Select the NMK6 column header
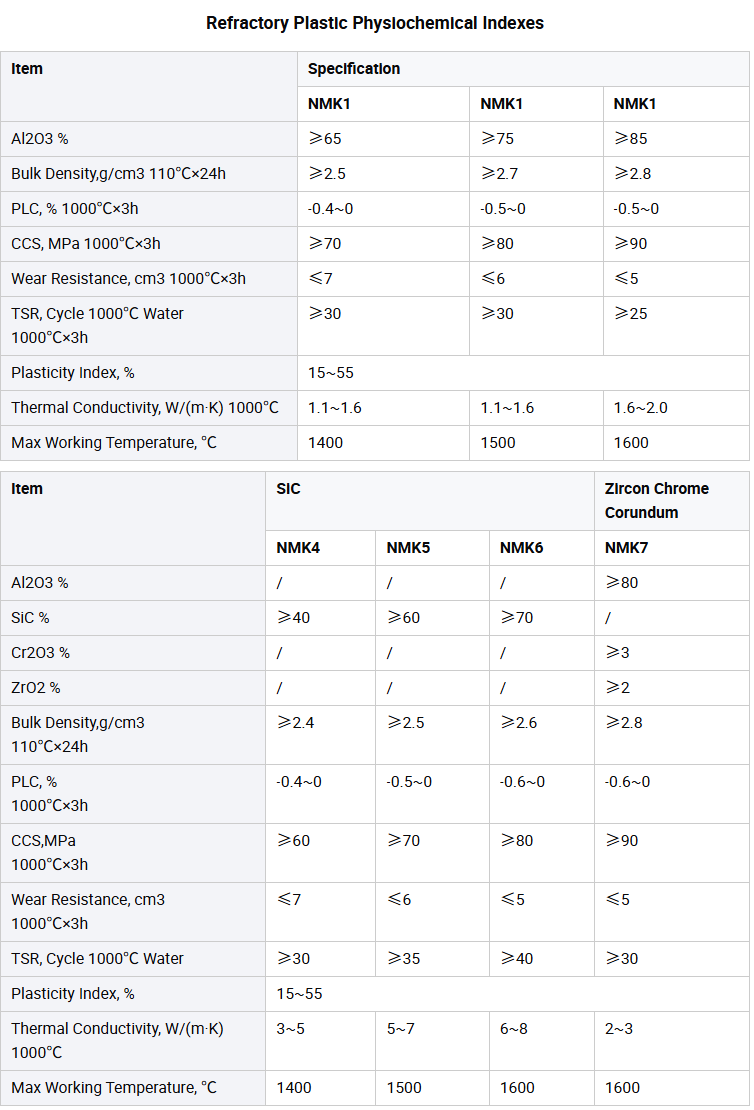Image resolution: width=754 pixels, height=1110 pixels. coord(542,548)
